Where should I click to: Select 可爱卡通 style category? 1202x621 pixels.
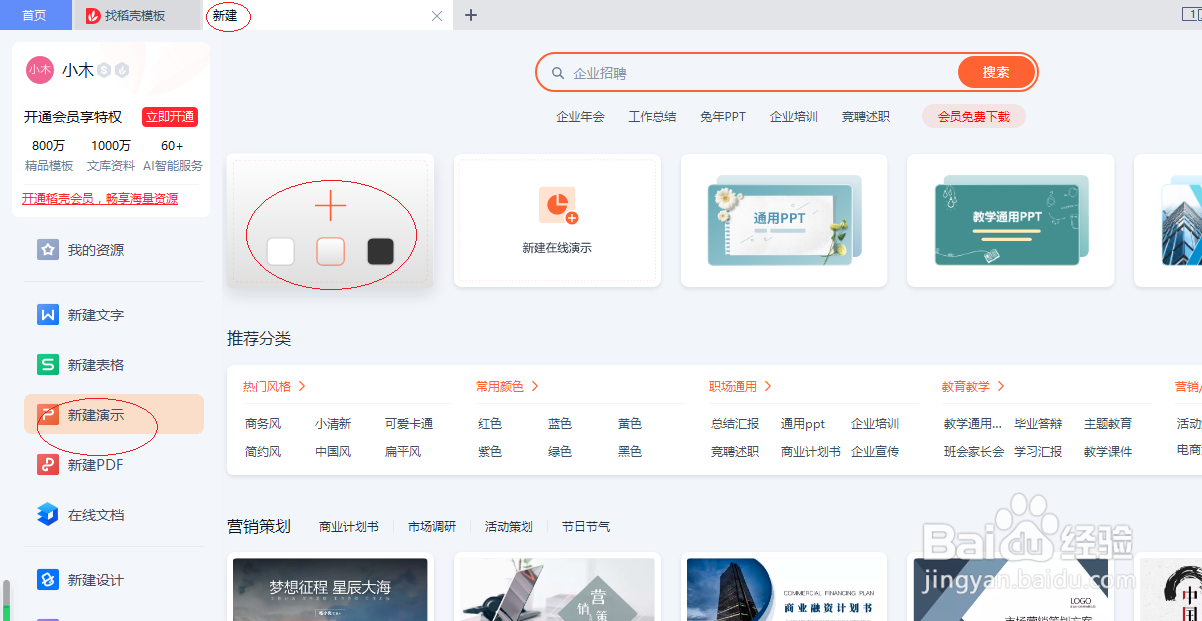409,424
